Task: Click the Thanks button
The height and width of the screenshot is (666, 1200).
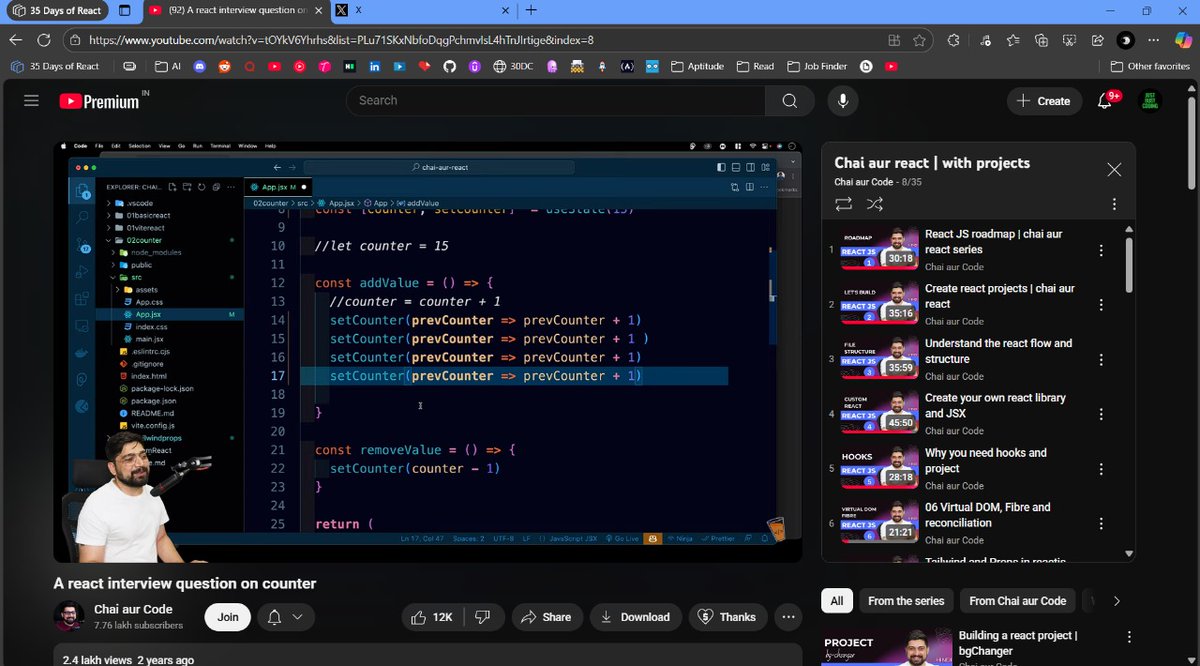Action: (727, 617)
